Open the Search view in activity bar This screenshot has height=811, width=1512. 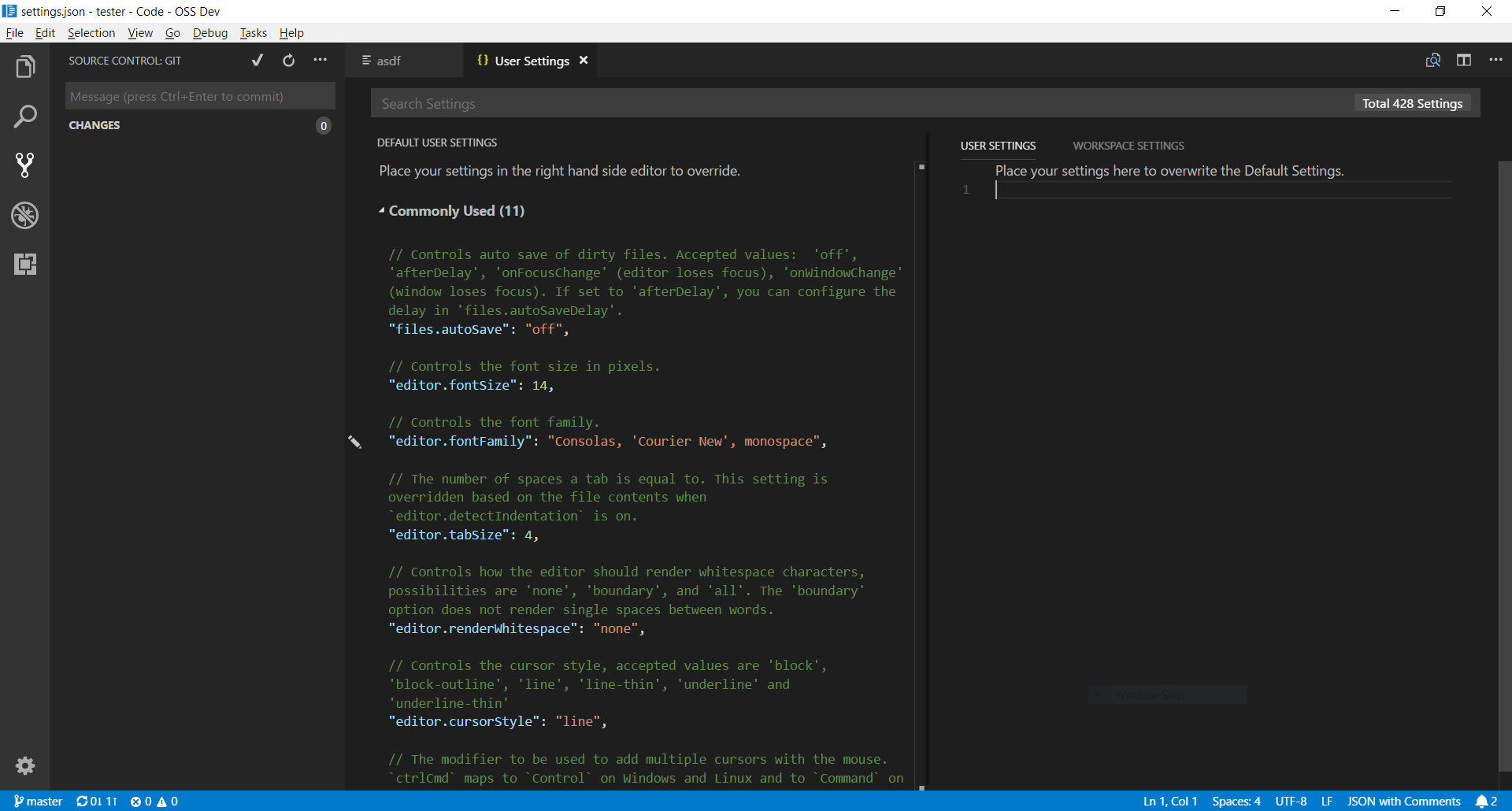[25, 117]
